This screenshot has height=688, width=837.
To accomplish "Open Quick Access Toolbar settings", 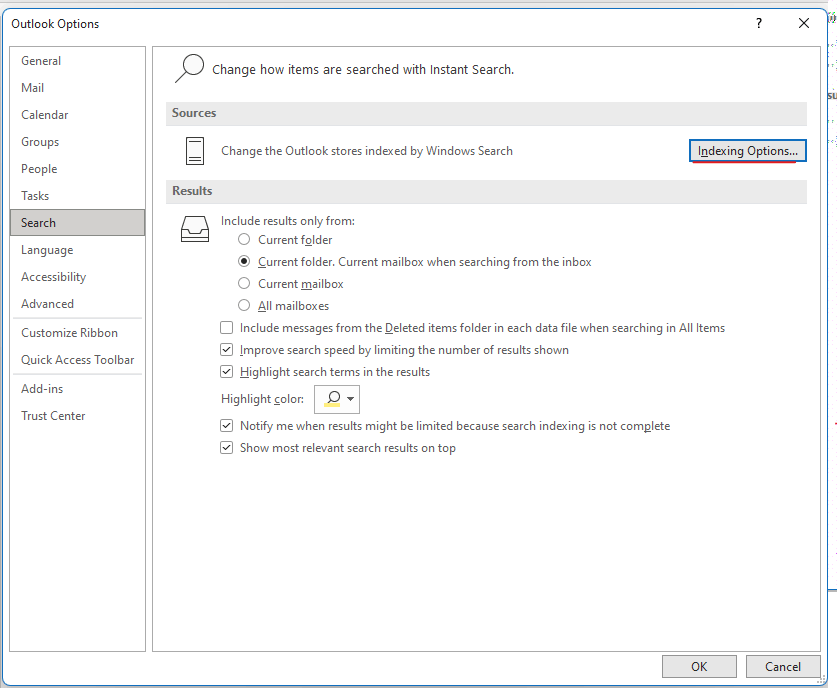I will [77, 360].
